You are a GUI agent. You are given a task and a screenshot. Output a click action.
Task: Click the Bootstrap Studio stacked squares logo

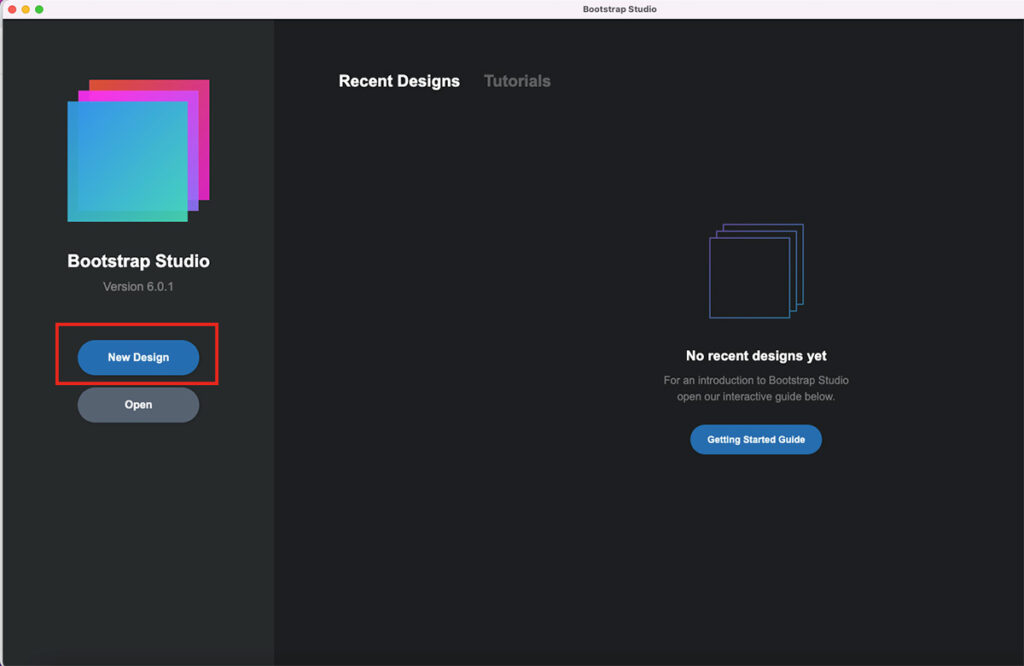pos(138,150)
